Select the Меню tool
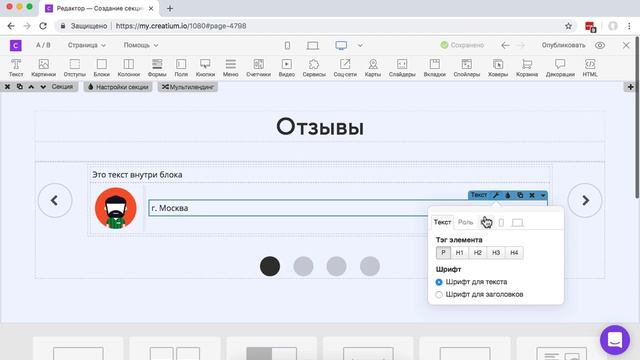The image size is (640, 360). point(231,67)
